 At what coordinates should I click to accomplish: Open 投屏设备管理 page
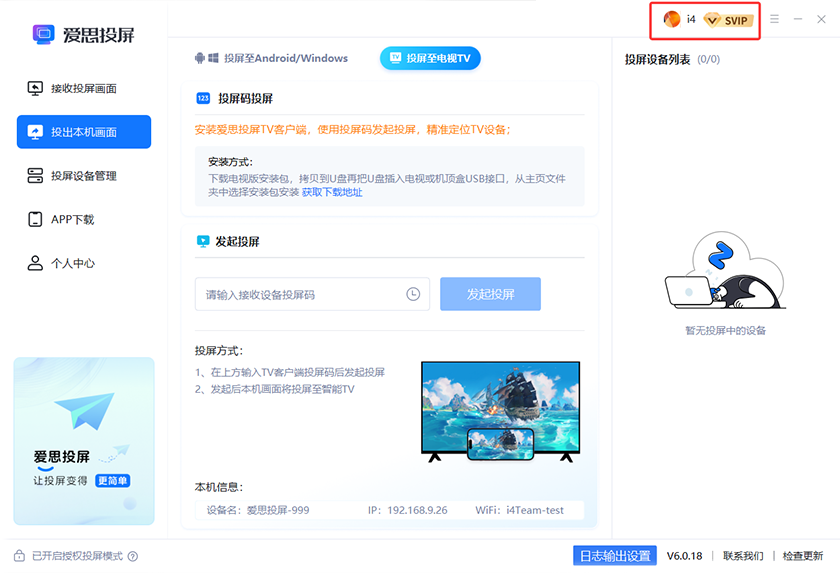84,176
